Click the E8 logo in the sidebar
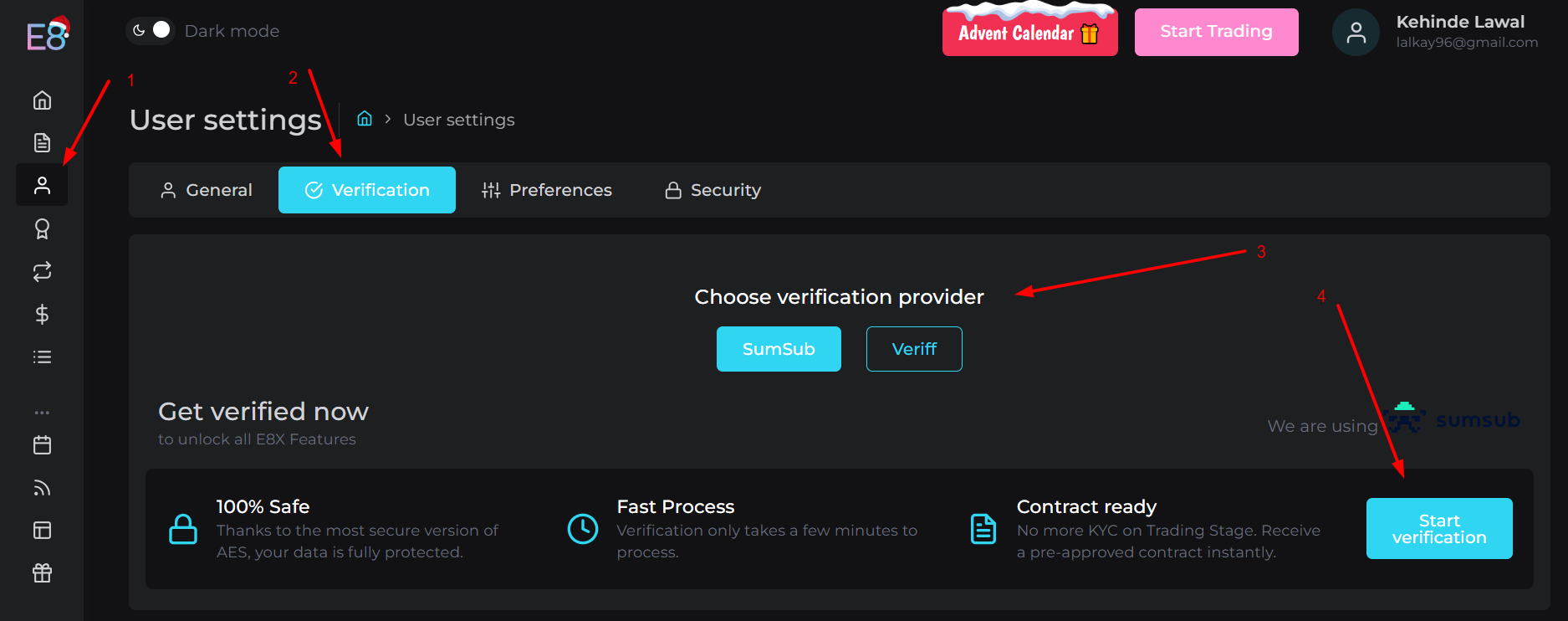 point(48,34)
